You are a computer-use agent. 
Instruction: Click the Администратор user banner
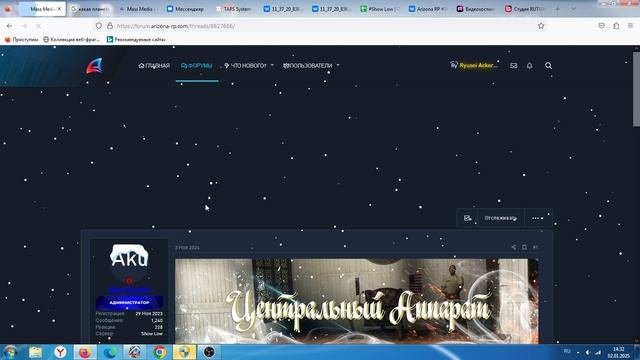coord(129,303)
